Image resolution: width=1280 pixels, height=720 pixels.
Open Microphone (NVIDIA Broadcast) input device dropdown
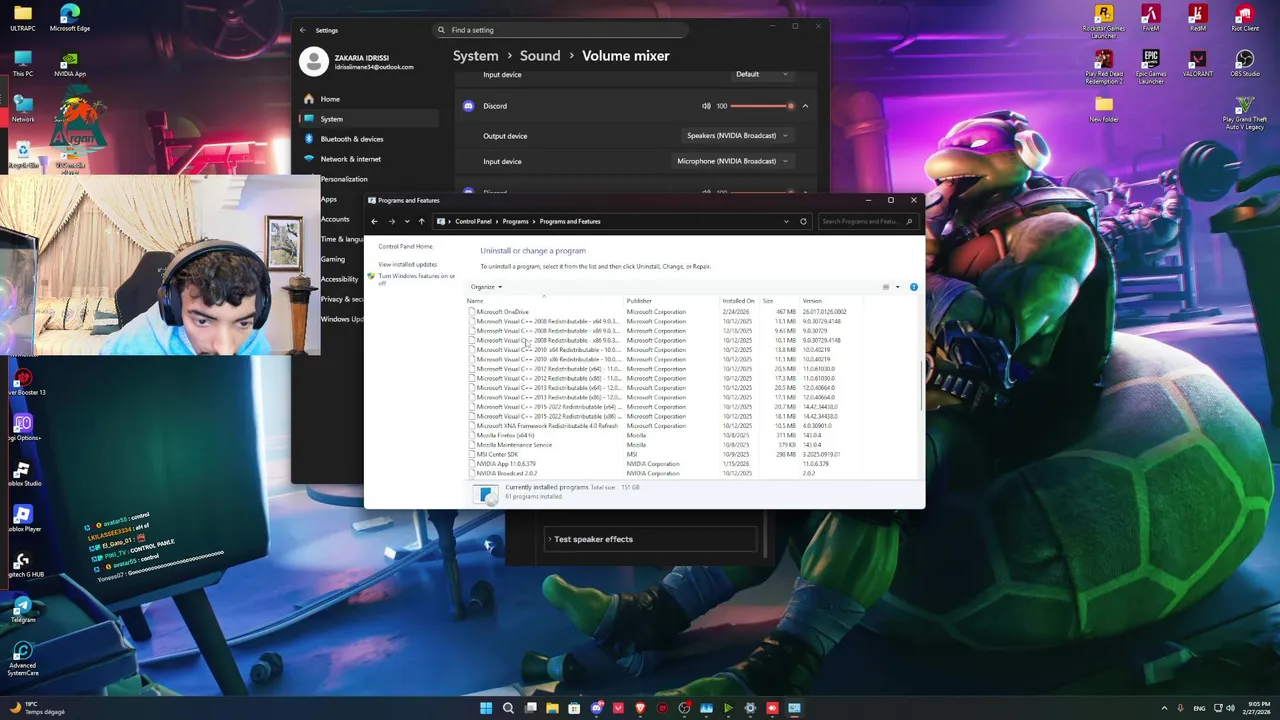tap(732, 161)
